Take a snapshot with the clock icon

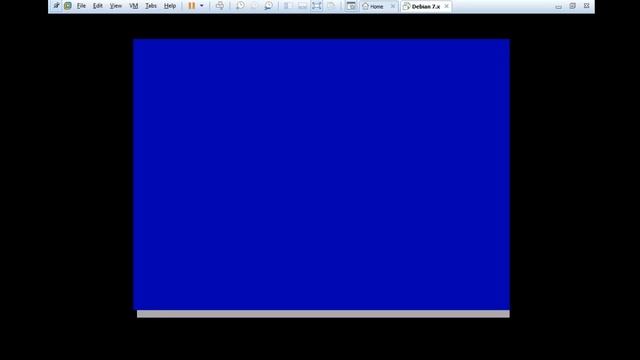pos(240,6)
